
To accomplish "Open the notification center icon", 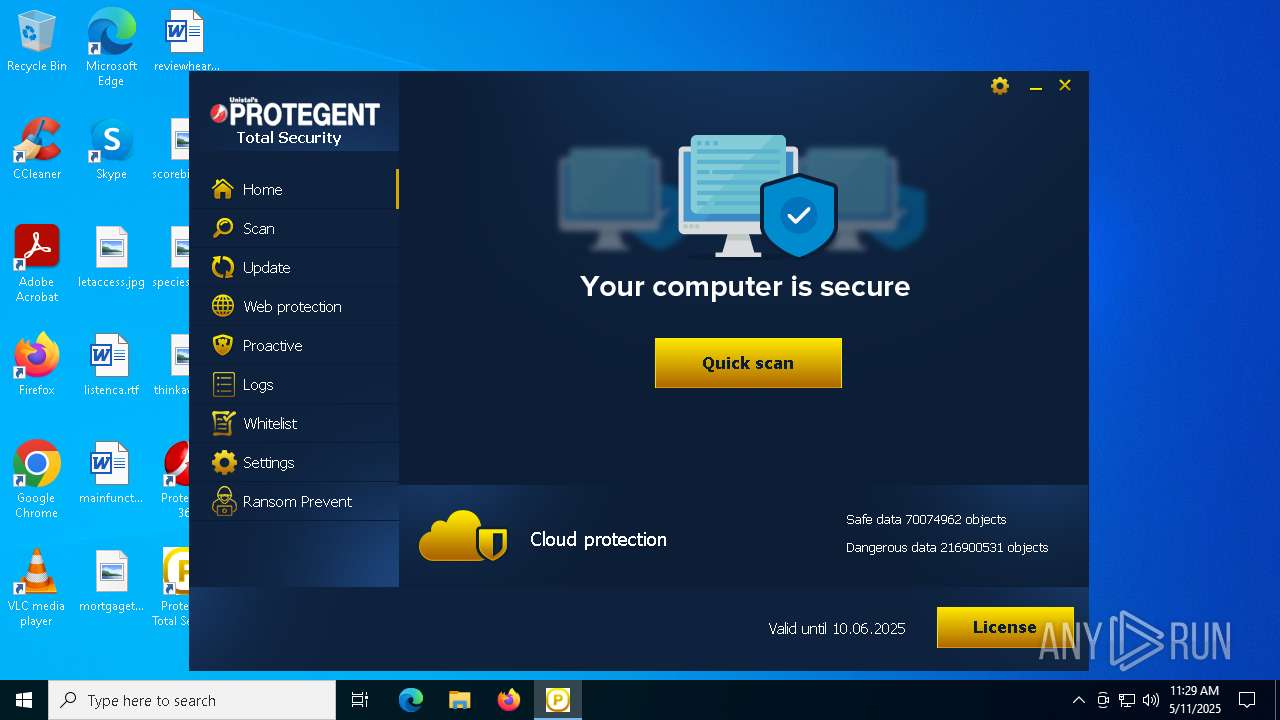I will (x=1247, y=700).
